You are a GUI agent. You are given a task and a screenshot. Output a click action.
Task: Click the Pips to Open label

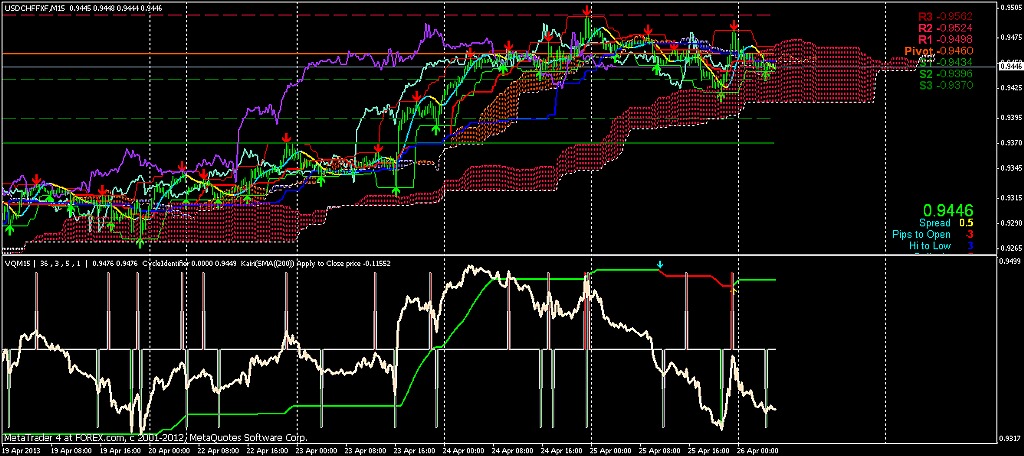pos(921,234)
